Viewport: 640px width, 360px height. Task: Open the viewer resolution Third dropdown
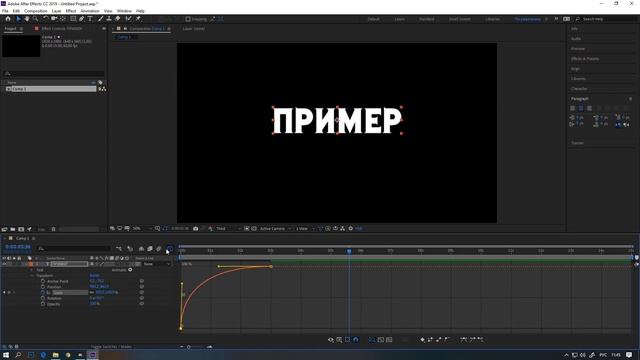(x=228, y=229)
